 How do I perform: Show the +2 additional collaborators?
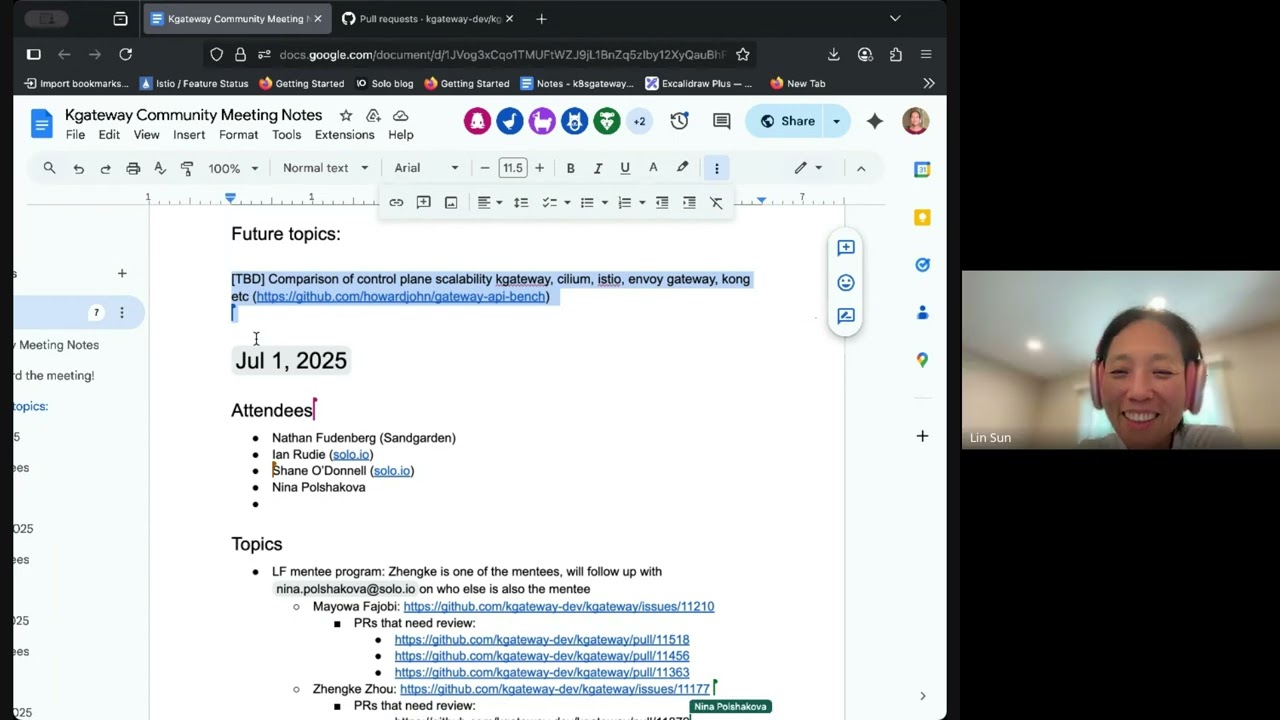(x=639, y=121)
